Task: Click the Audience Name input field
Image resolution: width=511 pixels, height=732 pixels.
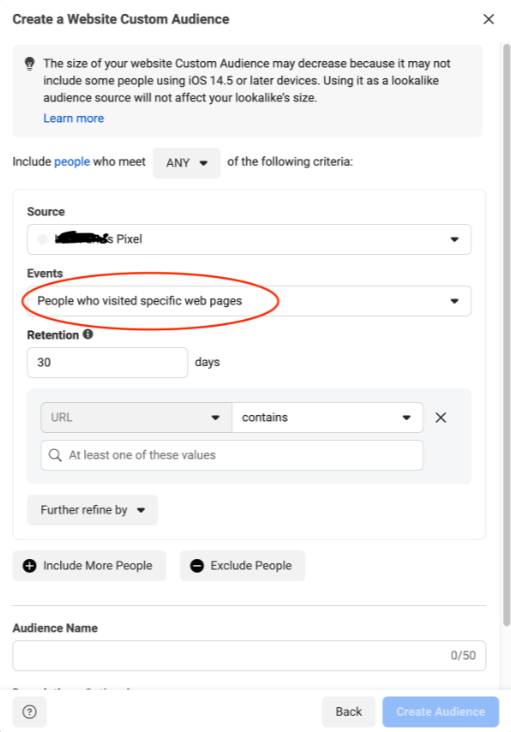Action: 249,655
